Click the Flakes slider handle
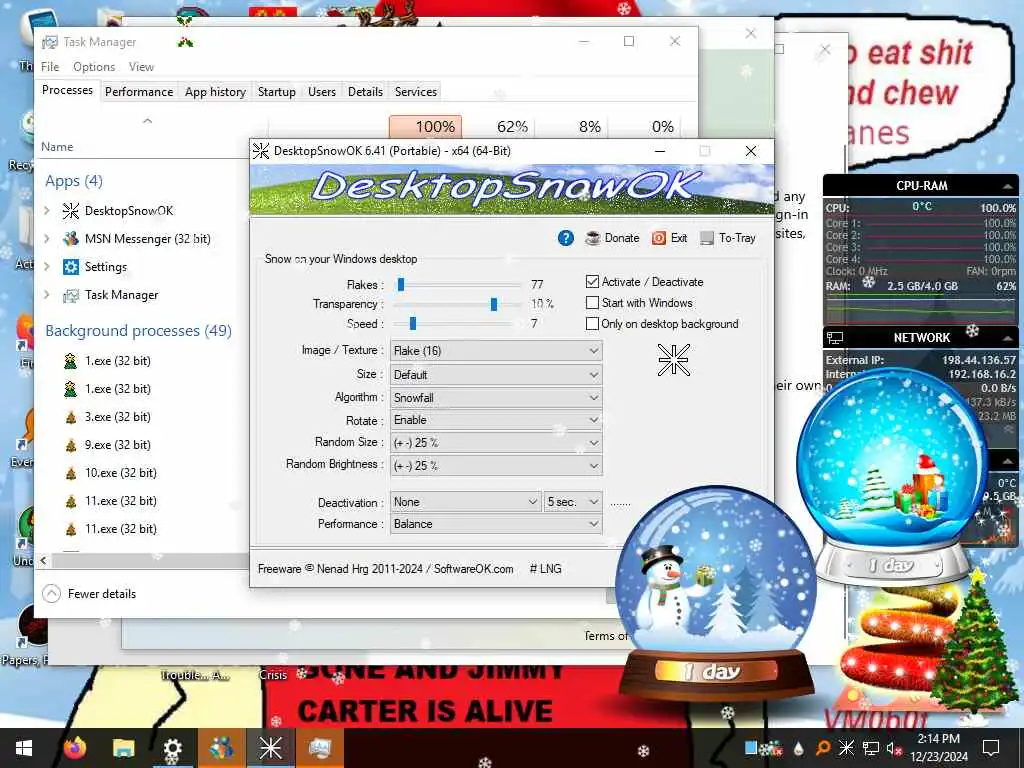 pos(401,284)
